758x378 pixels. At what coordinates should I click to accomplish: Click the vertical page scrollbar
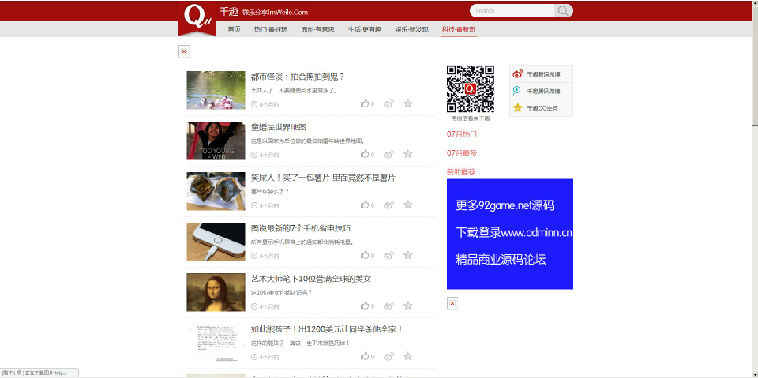coord(754,189)
